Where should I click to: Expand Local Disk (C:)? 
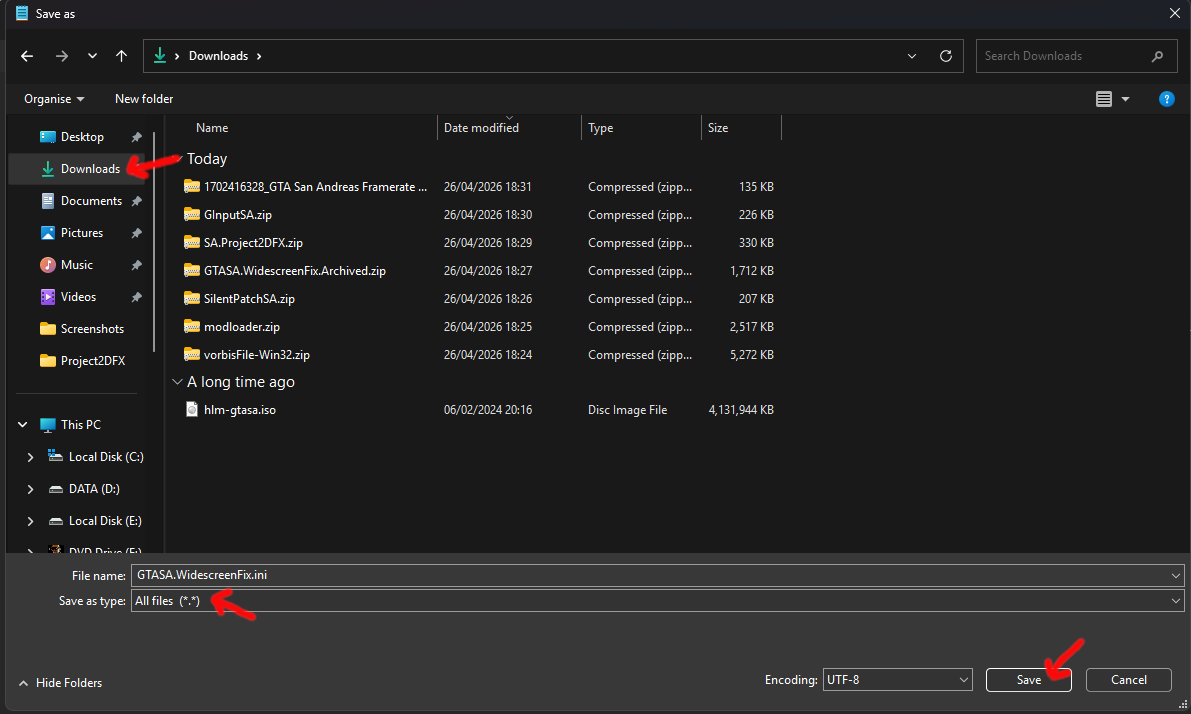point(30,457)
